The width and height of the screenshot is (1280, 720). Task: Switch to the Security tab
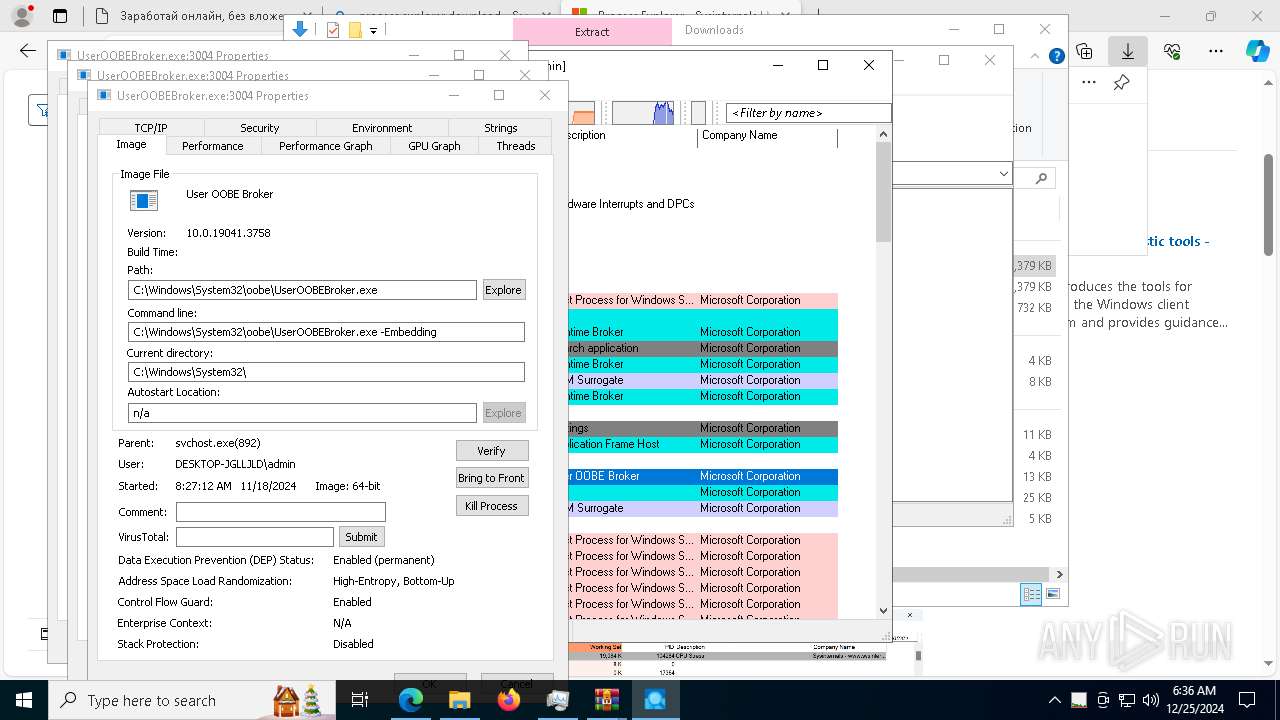coord(259,128)
